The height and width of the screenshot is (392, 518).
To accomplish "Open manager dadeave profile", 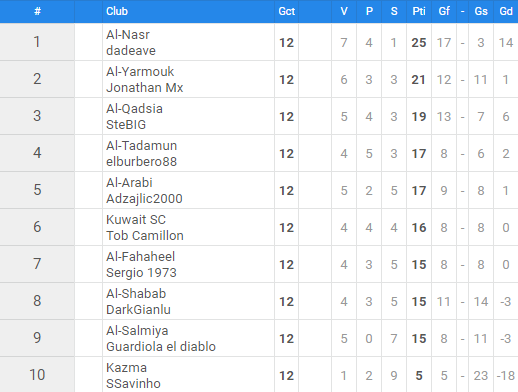I will (131, 51).
